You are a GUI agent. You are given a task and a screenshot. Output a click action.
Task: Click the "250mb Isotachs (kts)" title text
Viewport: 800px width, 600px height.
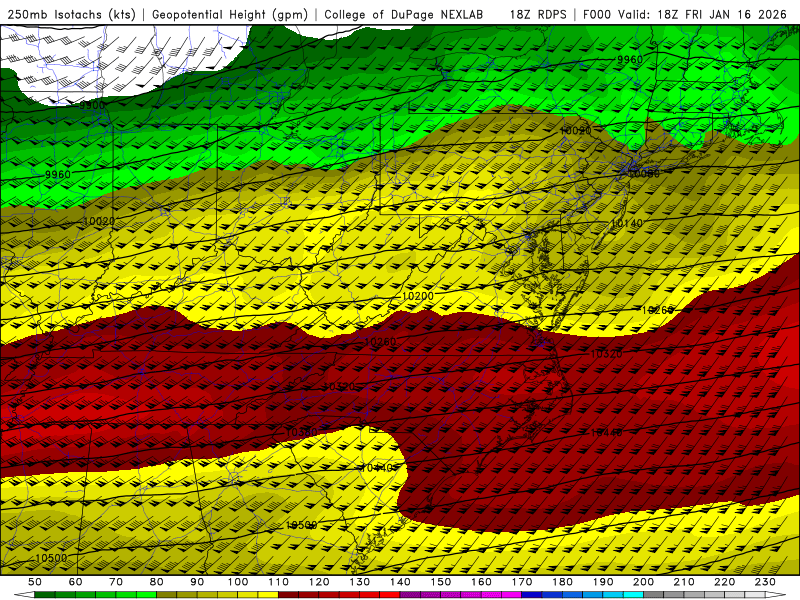click(72, 14)
